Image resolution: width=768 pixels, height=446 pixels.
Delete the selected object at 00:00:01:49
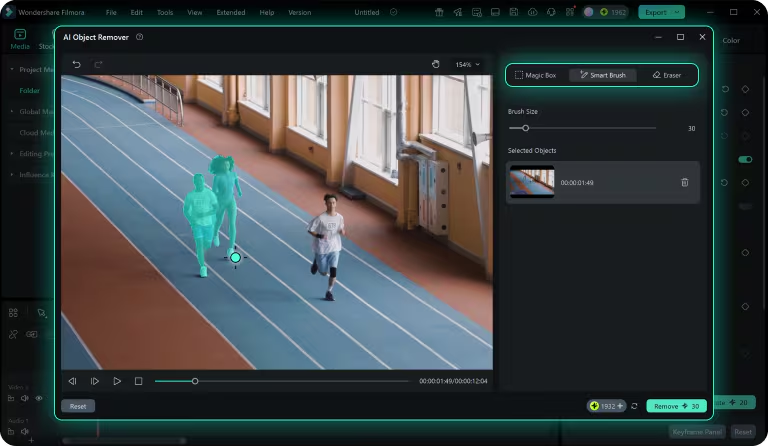point(684,182)
